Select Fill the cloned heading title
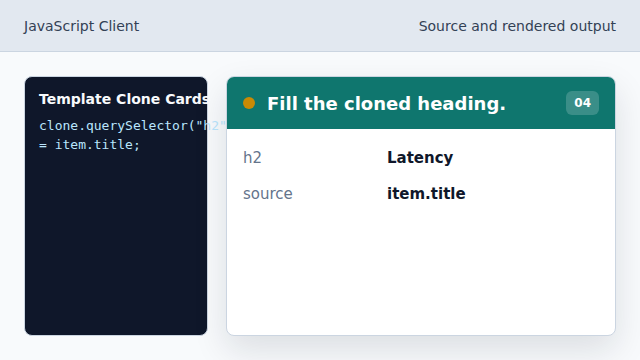Image resolution: width=640 pixels, height=360 pixels. [x=386, y=104]
